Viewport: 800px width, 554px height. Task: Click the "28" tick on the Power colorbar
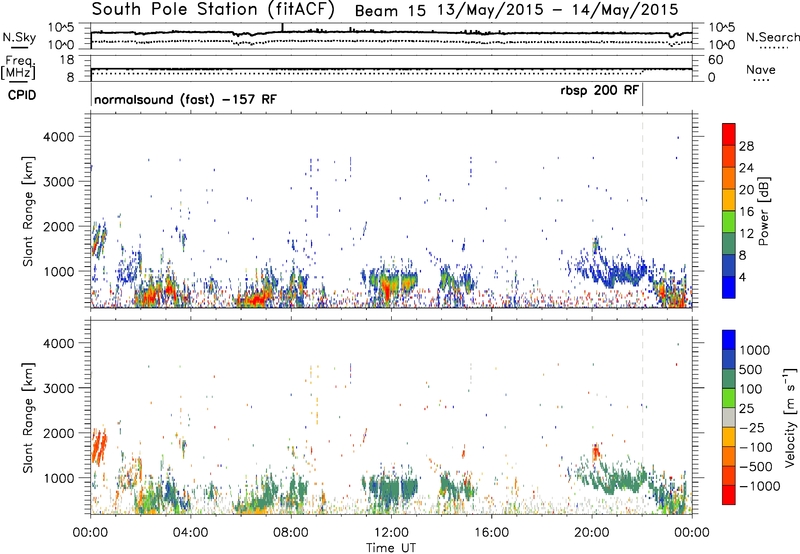(746, 146)
